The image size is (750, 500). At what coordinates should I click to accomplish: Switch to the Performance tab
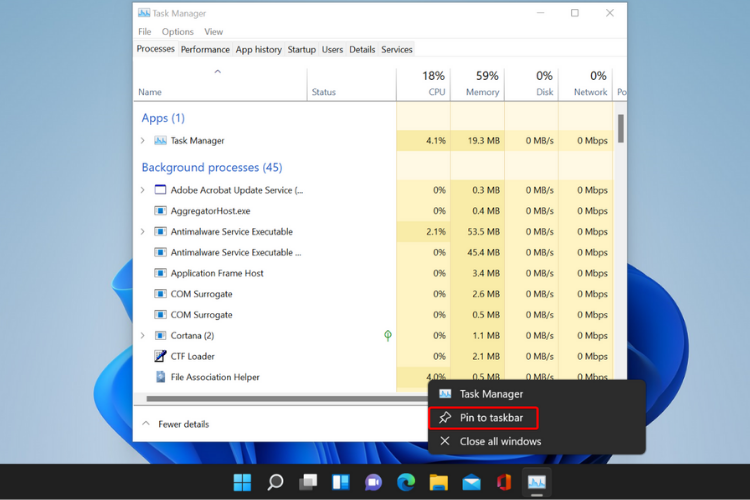tap(205, 49)
